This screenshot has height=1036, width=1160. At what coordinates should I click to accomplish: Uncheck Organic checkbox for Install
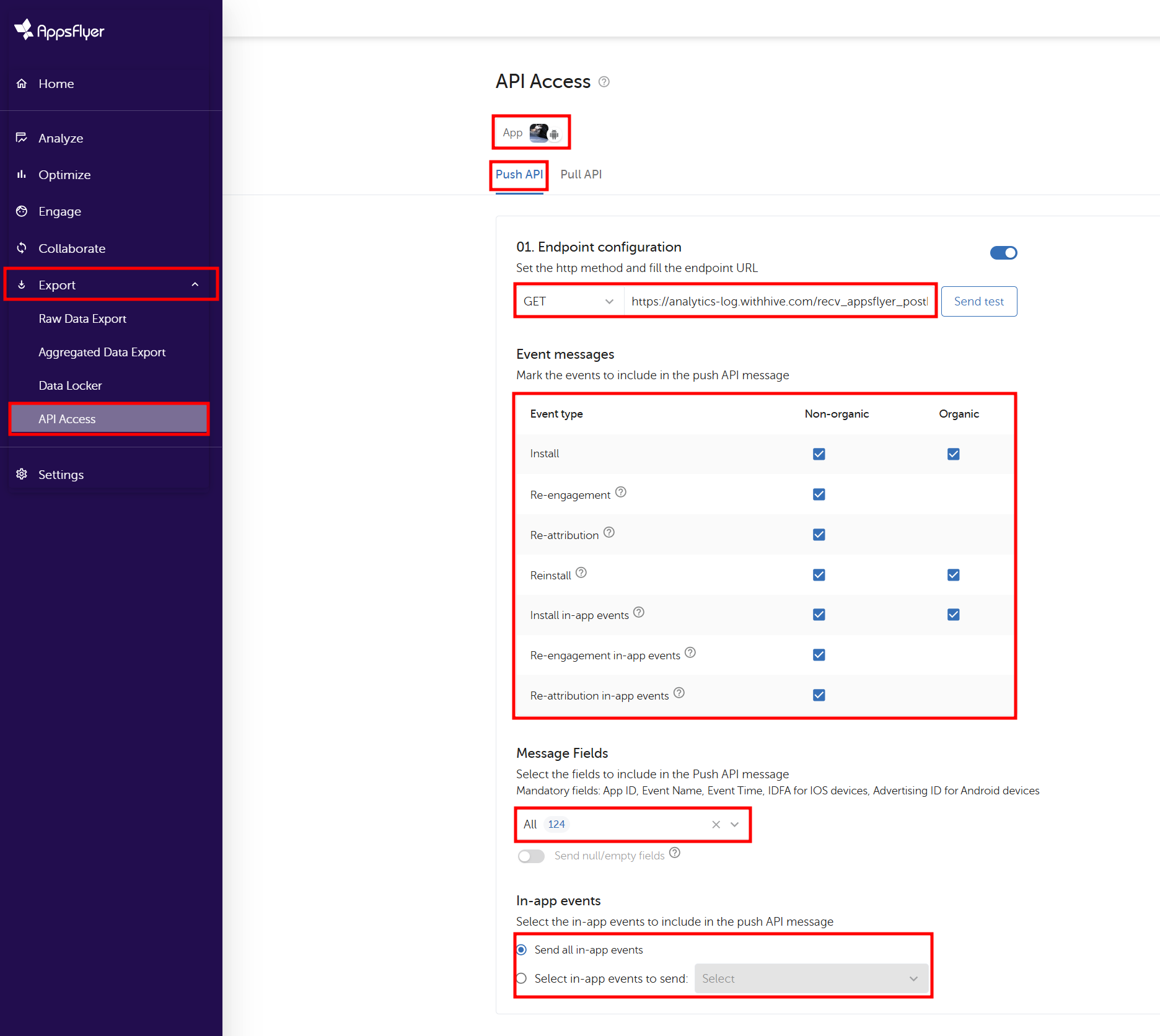click(953, 454)
